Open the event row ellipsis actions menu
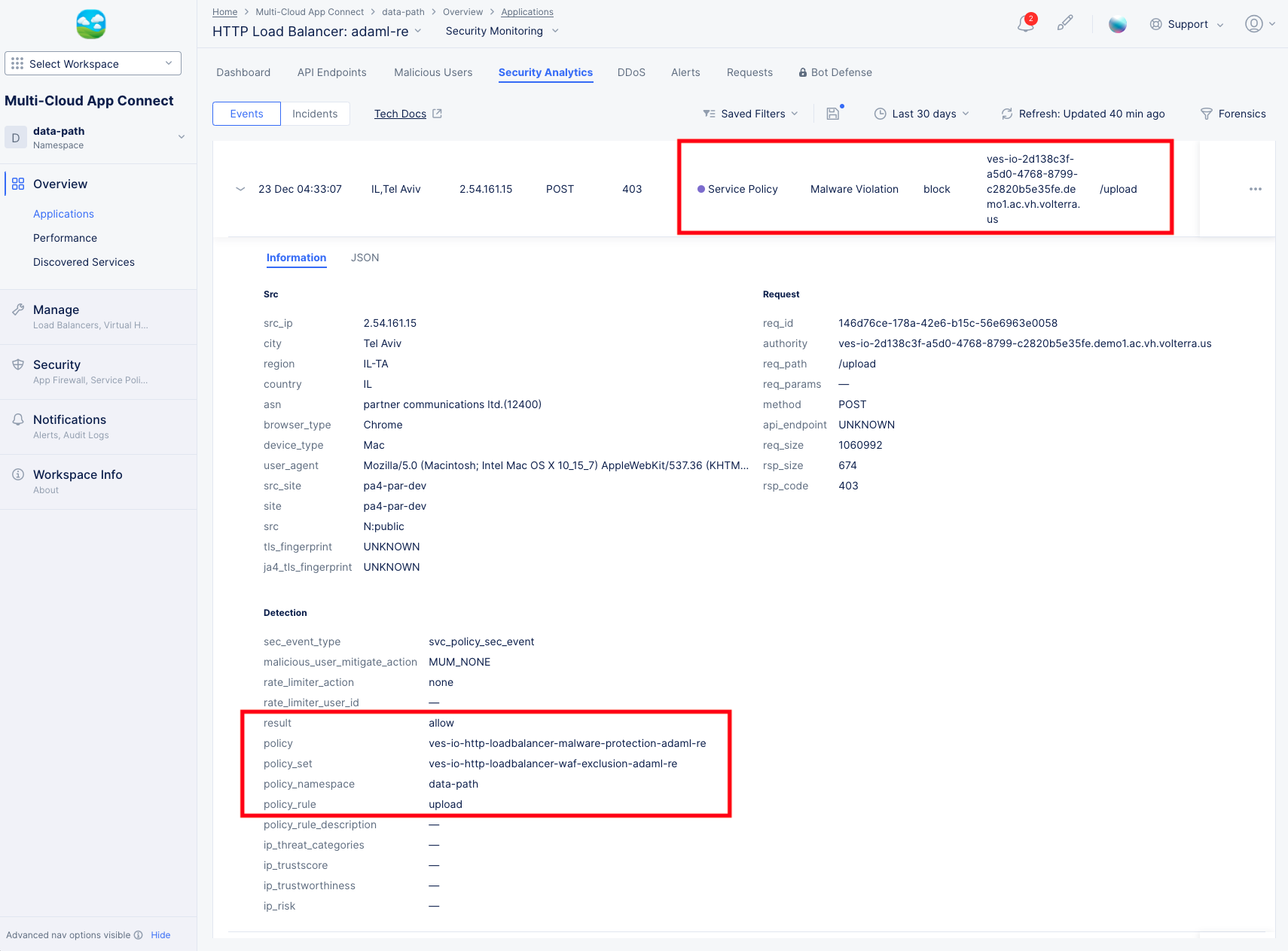Image resolution: width=1288 pixels, height=951 pixels. (x=1254, y=189)
